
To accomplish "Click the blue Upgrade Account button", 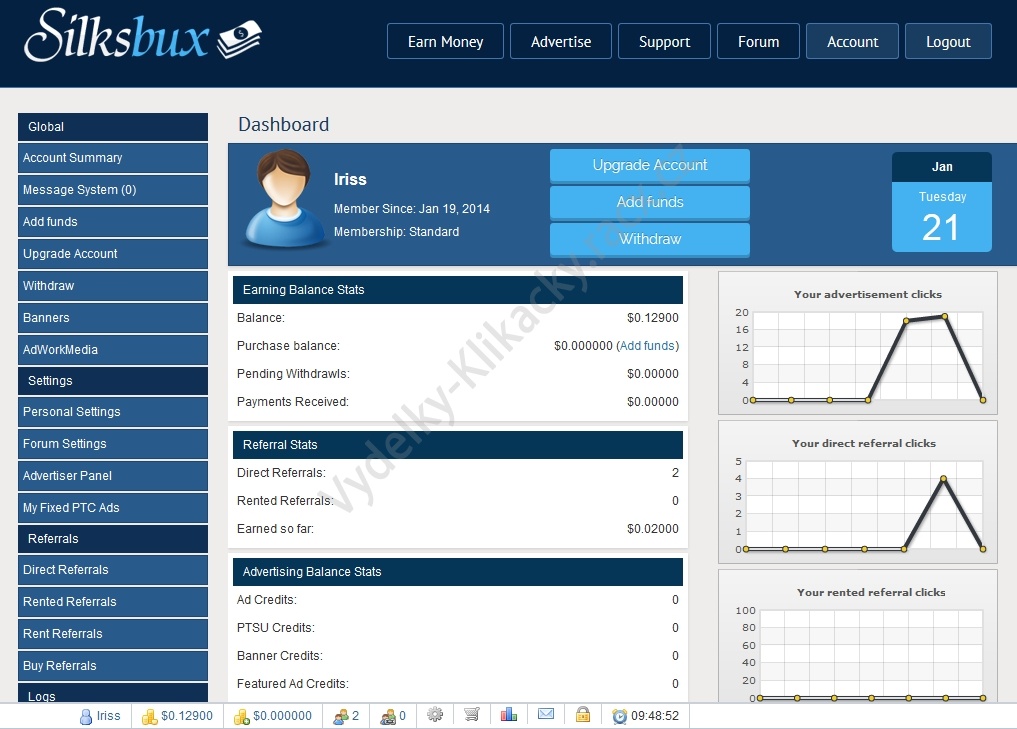I will tap(650, 165).
